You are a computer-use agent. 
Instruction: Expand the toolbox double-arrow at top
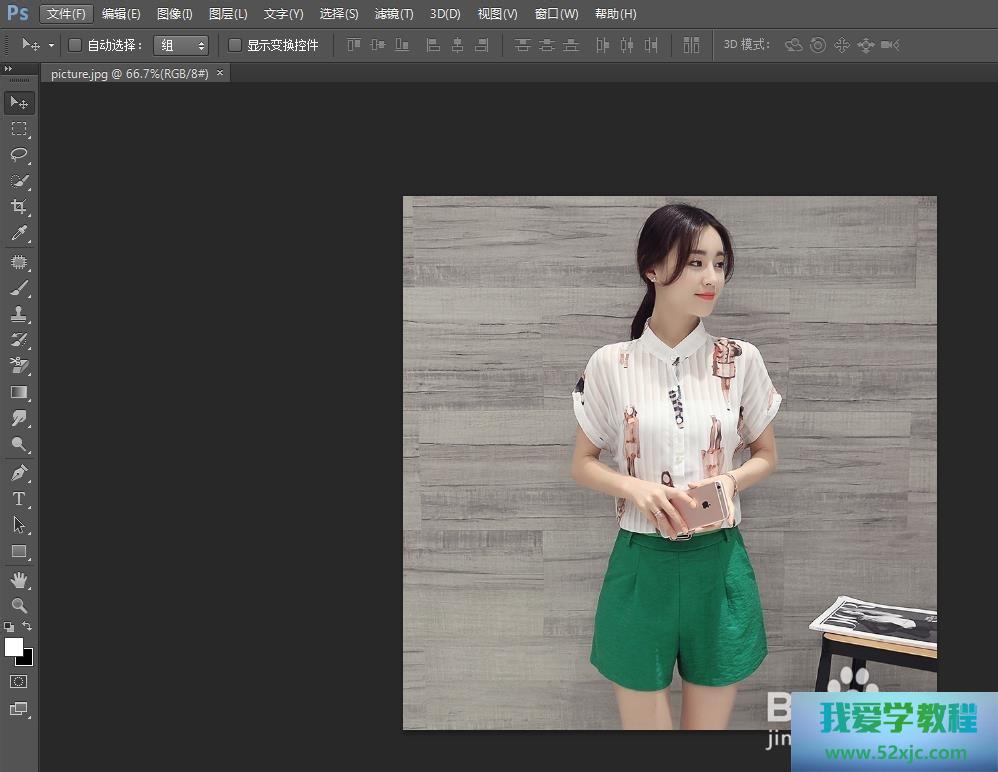pos(9,68)
